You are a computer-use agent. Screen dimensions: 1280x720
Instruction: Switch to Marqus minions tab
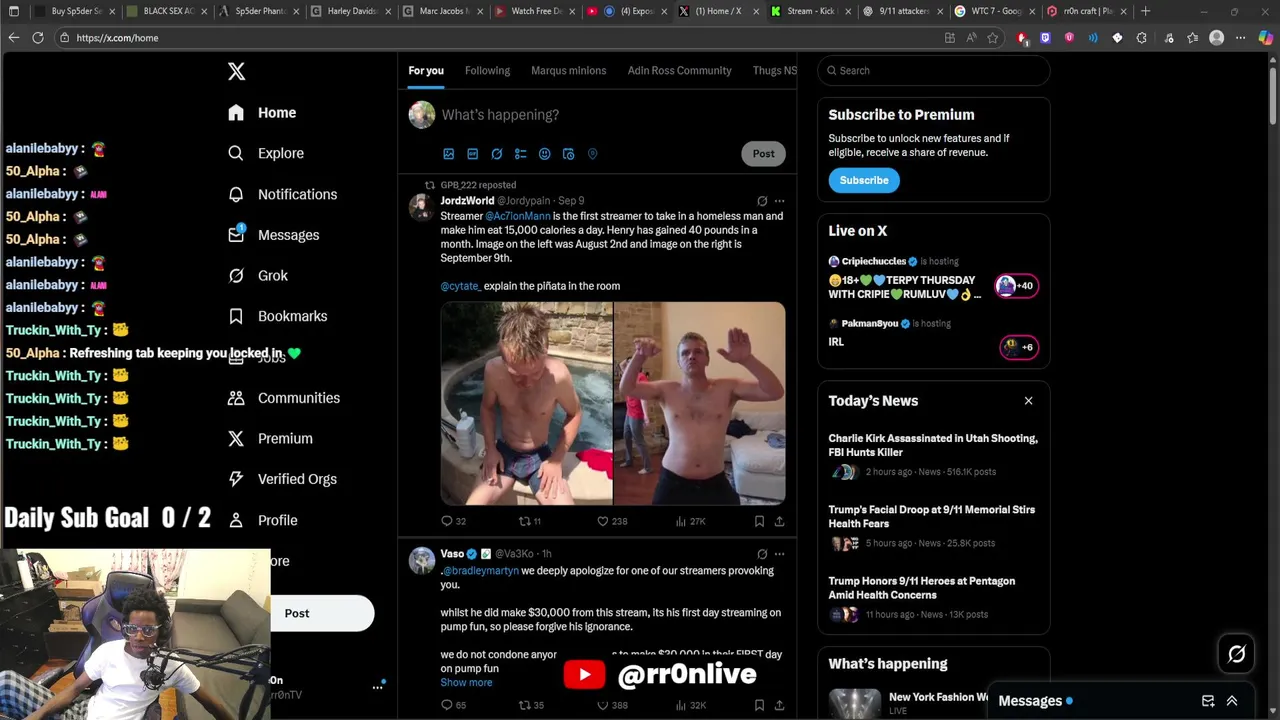568,71
